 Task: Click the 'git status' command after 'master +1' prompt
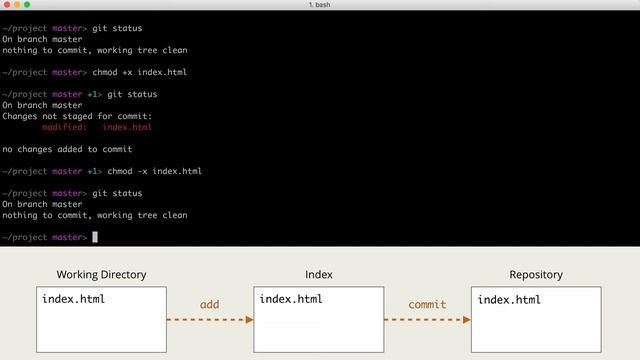[x=132, y=94]
